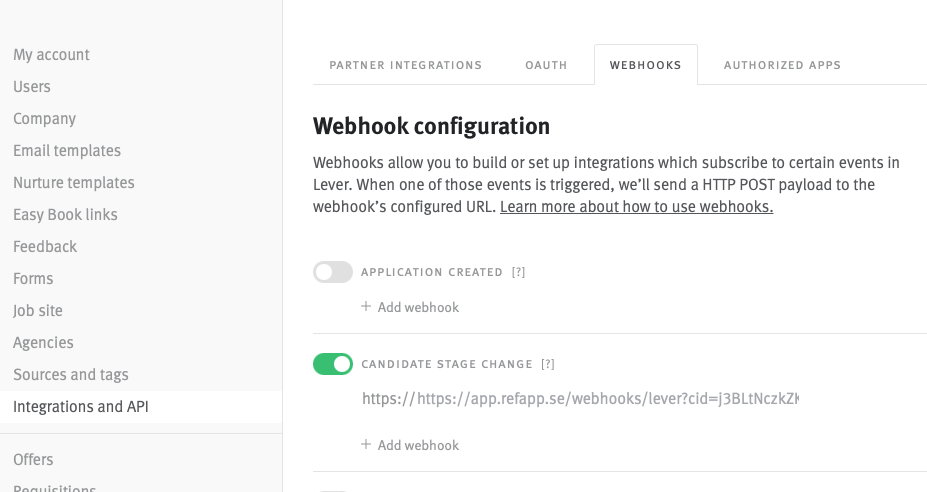Click the help icon beside Application Created
The width and height of the screenshot is (927, 492).
tap(518, 272)
